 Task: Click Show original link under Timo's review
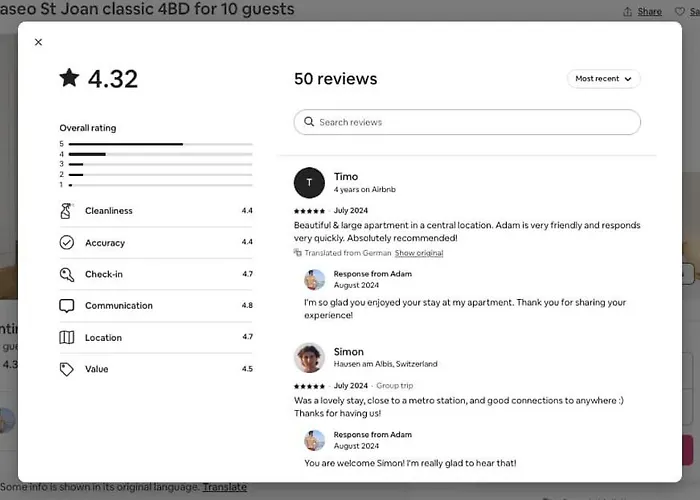pos(419,253)
